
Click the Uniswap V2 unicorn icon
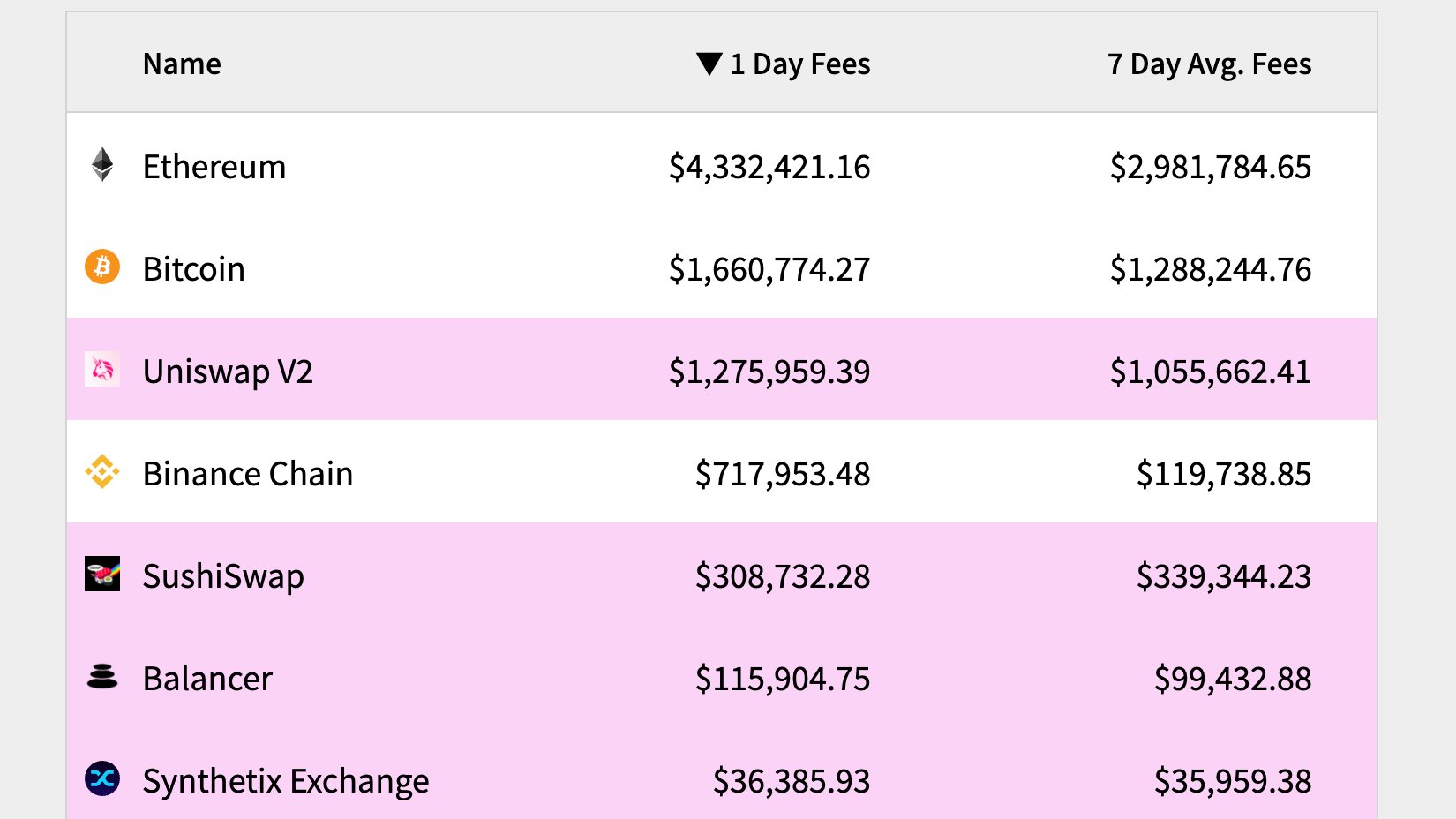click(x=102, y=369)
